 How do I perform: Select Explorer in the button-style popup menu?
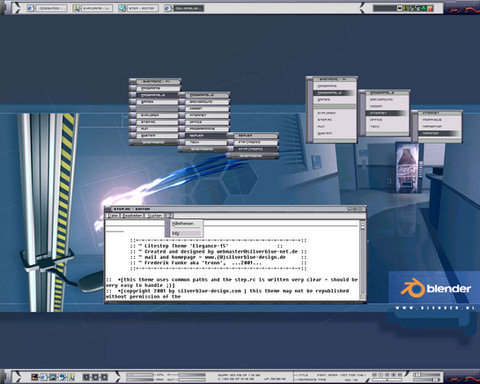pos(155,115)
